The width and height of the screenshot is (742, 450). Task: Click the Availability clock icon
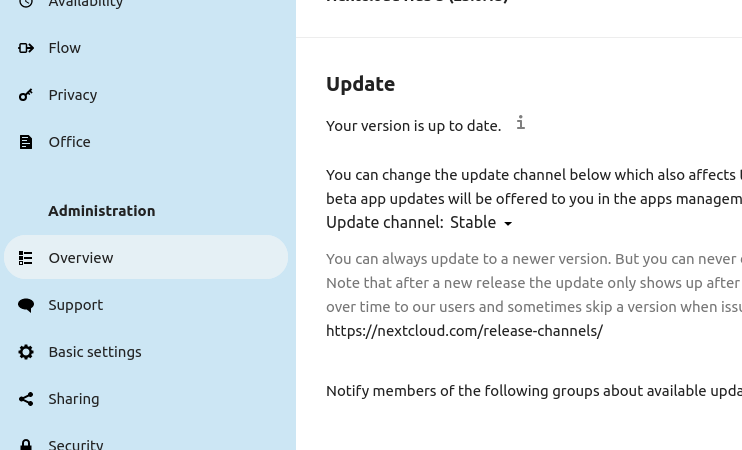tap(26, 4)
